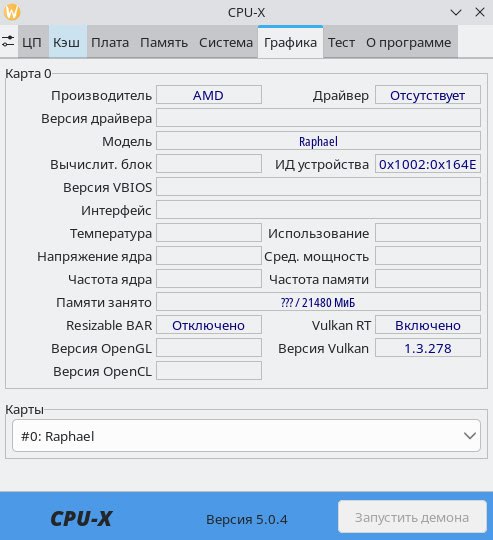
Task: Click the Карта 0 group label
Action: coord(28,73)
